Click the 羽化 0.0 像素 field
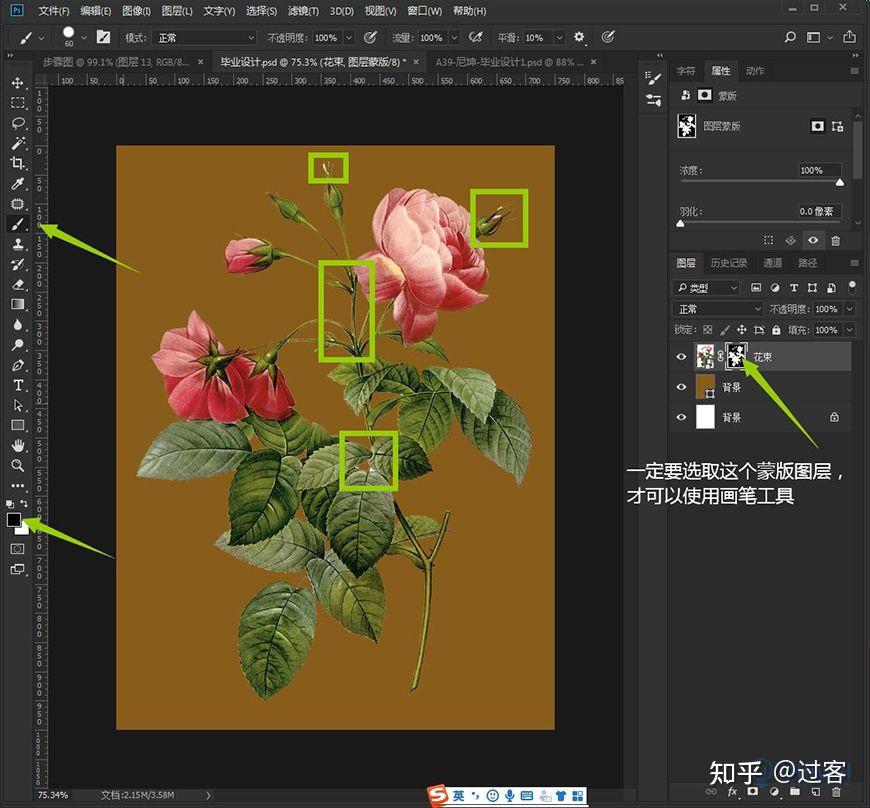Screen dimensions: 870x808 pyautogui.click(x=819, y=211)
